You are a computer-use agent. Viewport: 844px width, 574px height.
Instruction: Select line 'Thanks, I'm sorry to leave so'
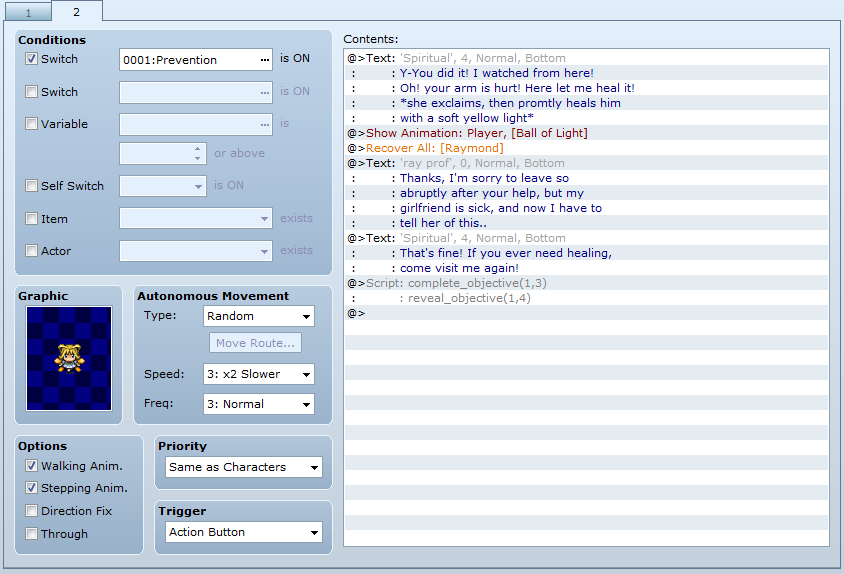click(586, 178)
